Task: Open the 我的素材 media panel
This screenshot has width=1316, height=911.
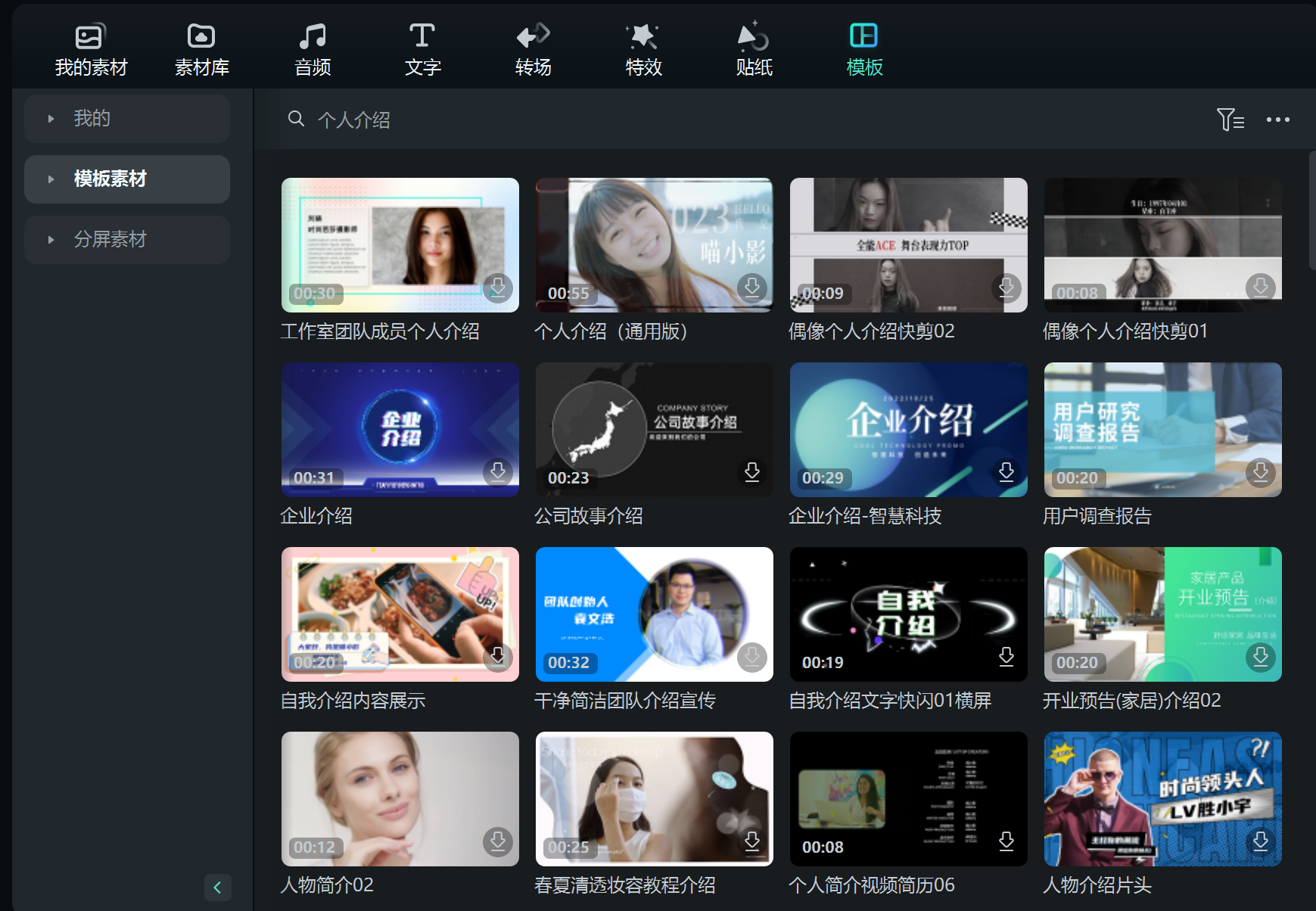Action: [x=91, y=50]
